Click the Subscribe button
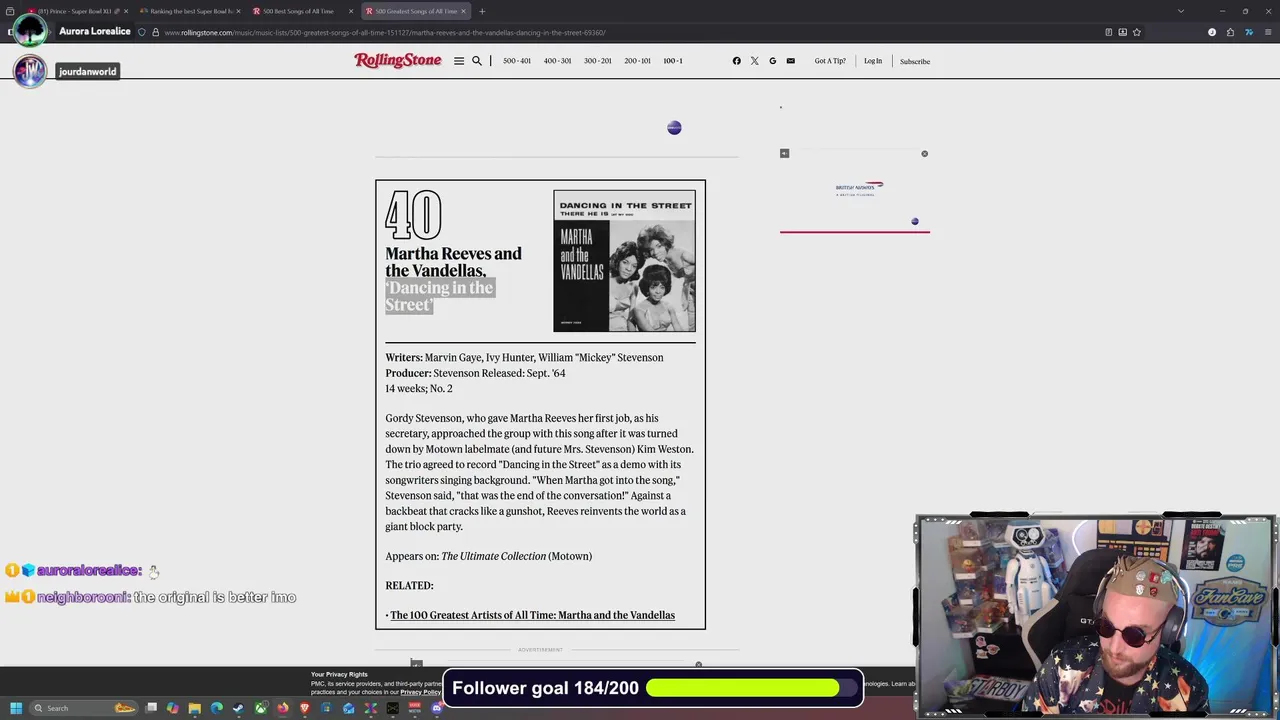Screen dimensions: 1280x720 (x=915, y=61)
